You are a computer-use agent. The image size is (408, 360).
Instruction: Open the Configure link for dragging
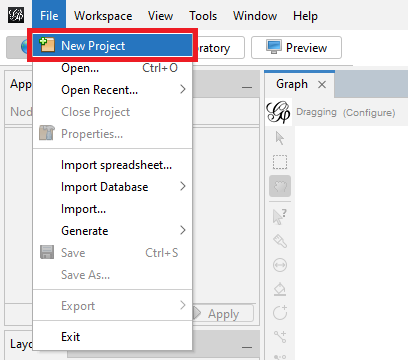[x=369, y=113]
